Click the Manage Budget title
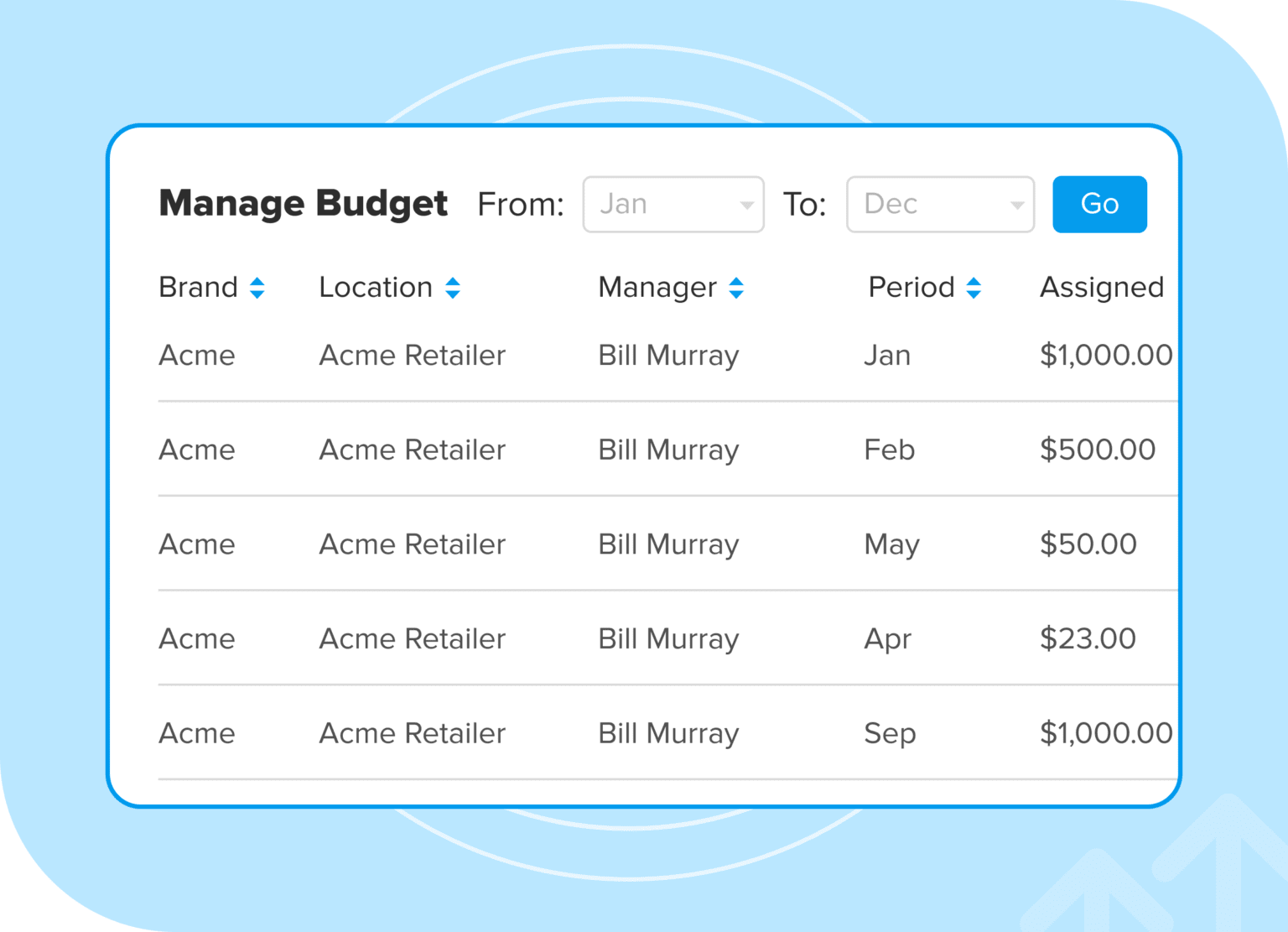 (x=304, y=204)
